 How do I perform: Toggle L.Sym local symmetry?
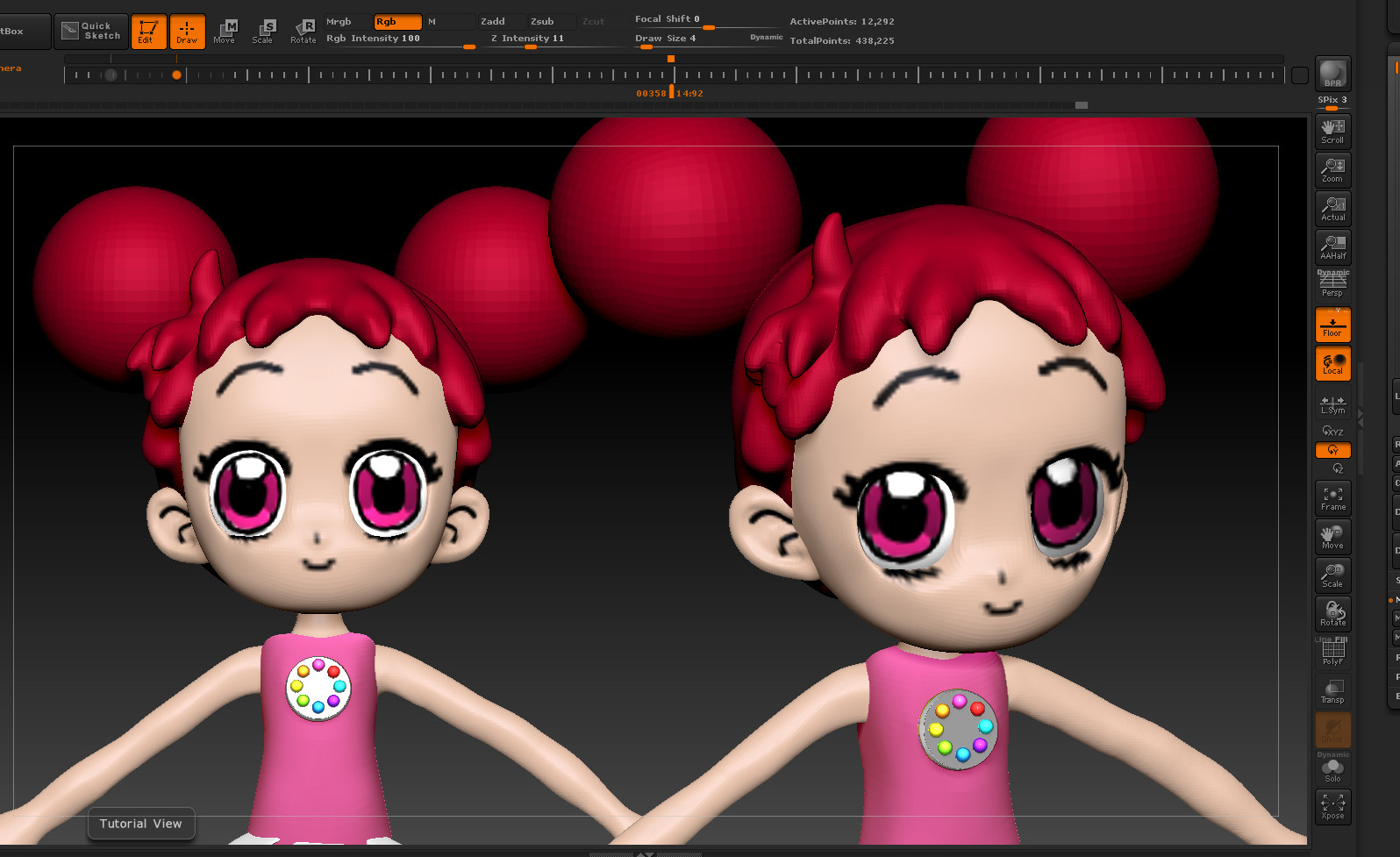pos(1332,404)
